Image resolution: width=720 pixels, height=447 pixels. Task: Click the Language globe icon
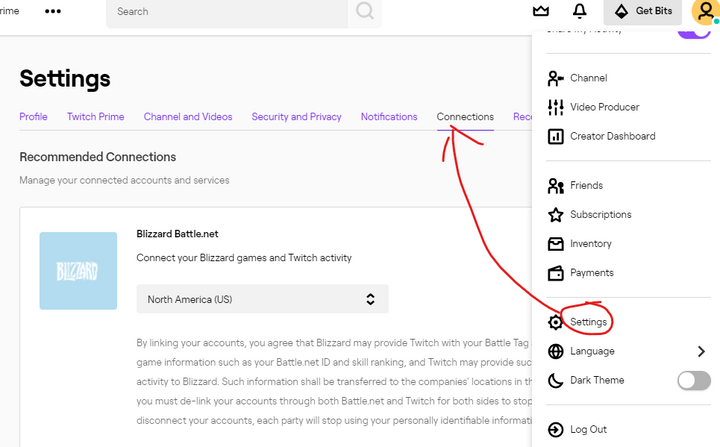point(556,351)
